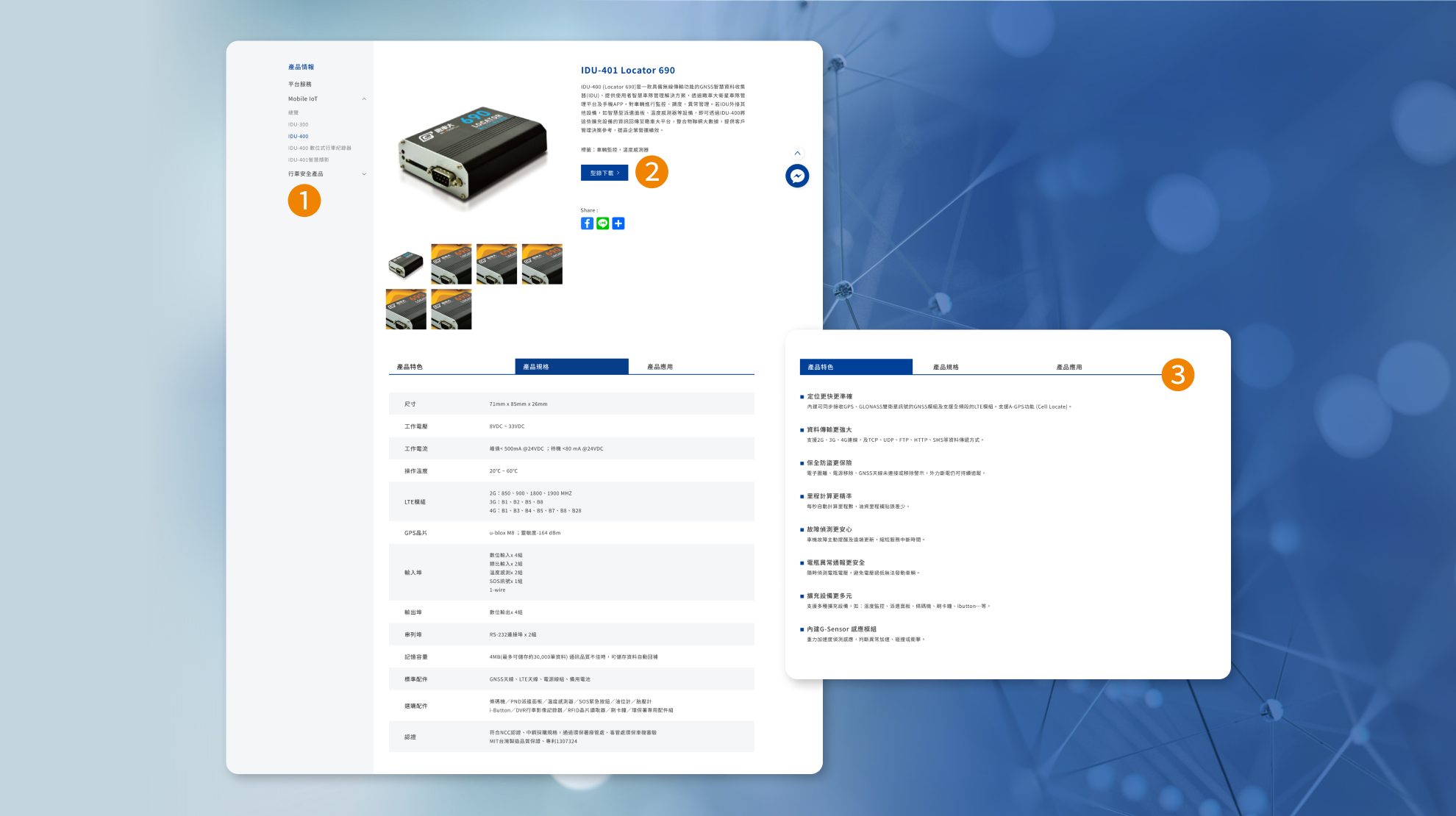The image size is (1456, 816).
Task: Click the 故障偵測更安心 feature heading
Action: (829, 529)
